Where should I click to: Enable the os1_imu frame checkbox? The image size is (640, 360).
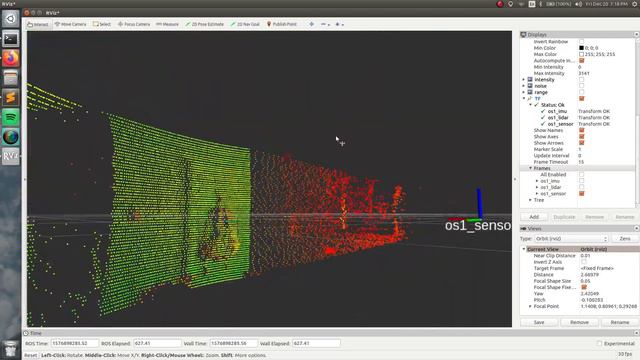click(x=581, y=181)
